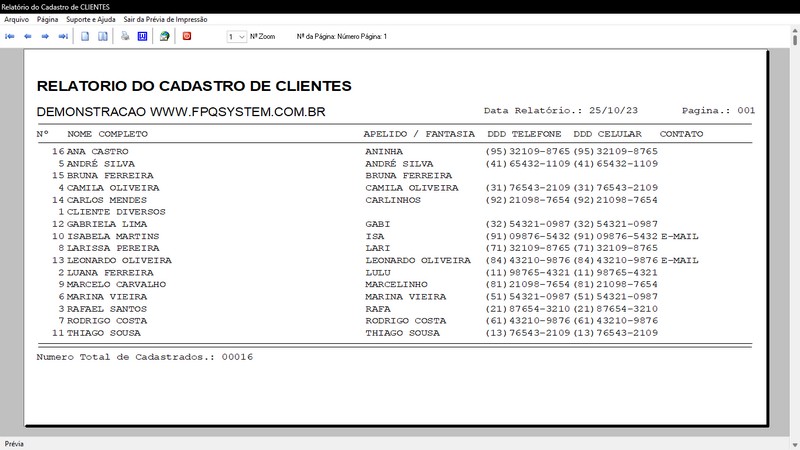
Task: Go to previous page arrow
Action: (28, 36)
